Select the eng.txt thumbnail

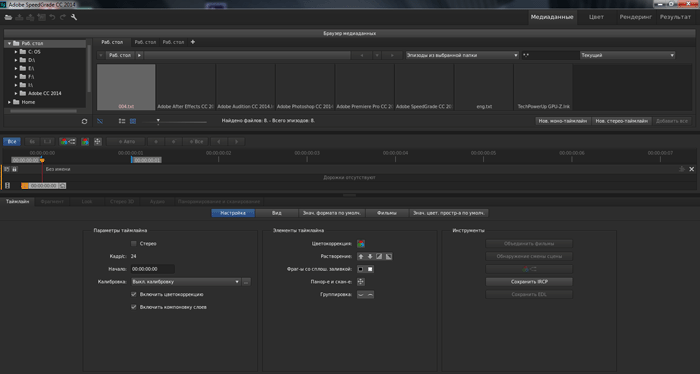tap(484, 87)
